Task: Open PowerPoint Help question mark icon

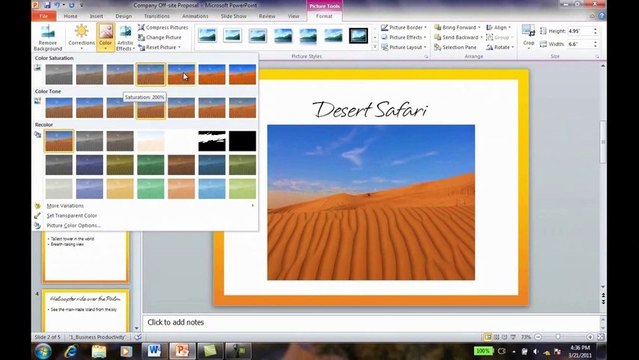Action: (602, 16)
